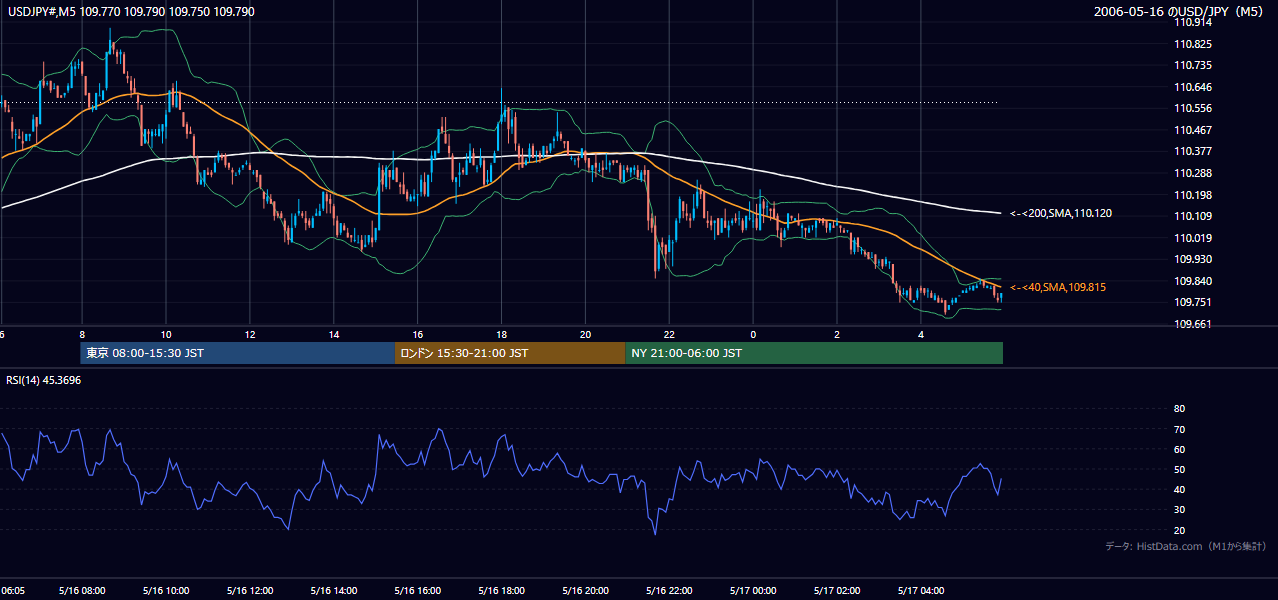Click hour marker 14 above session bars
The width and height of the screenshot is (1278, 600).
[334, 334]
